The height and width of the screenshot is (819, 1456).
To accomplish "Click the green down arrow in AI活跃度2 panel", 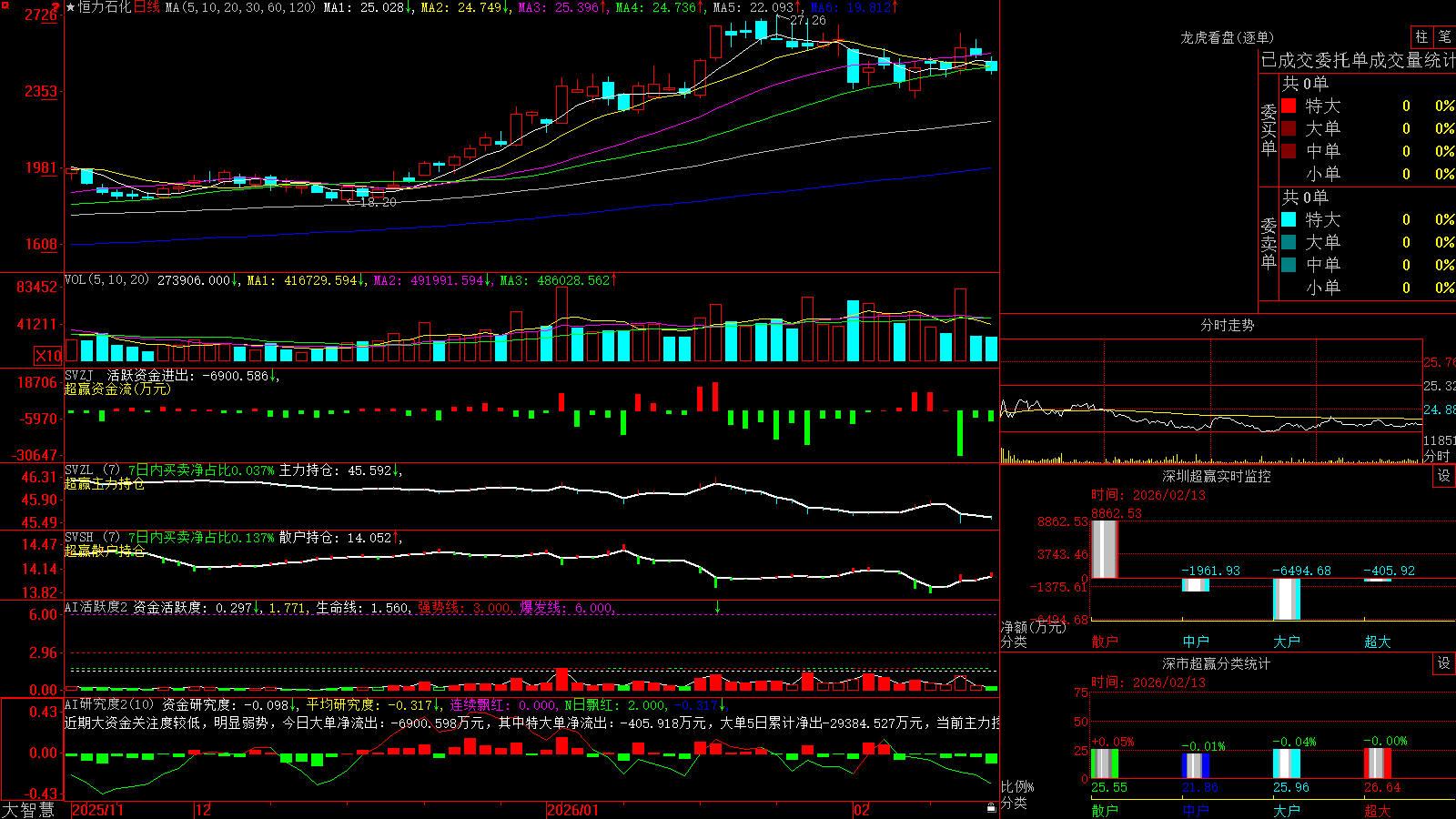I will (x=717, y=607).
